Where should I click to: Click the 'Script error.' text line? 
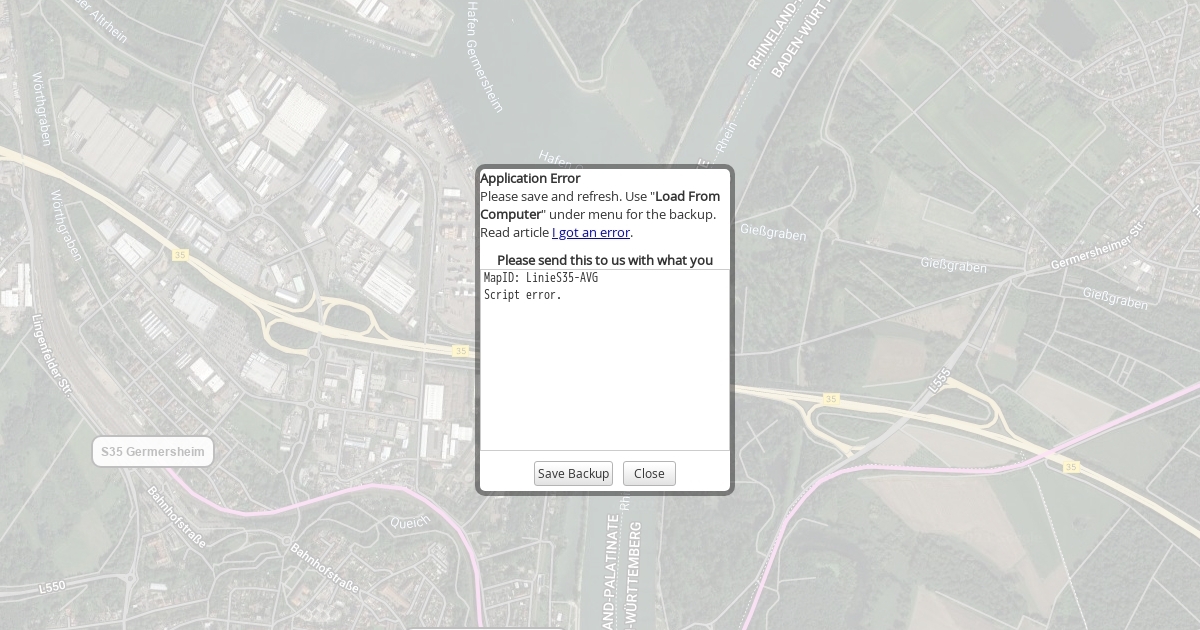[523, 295]
